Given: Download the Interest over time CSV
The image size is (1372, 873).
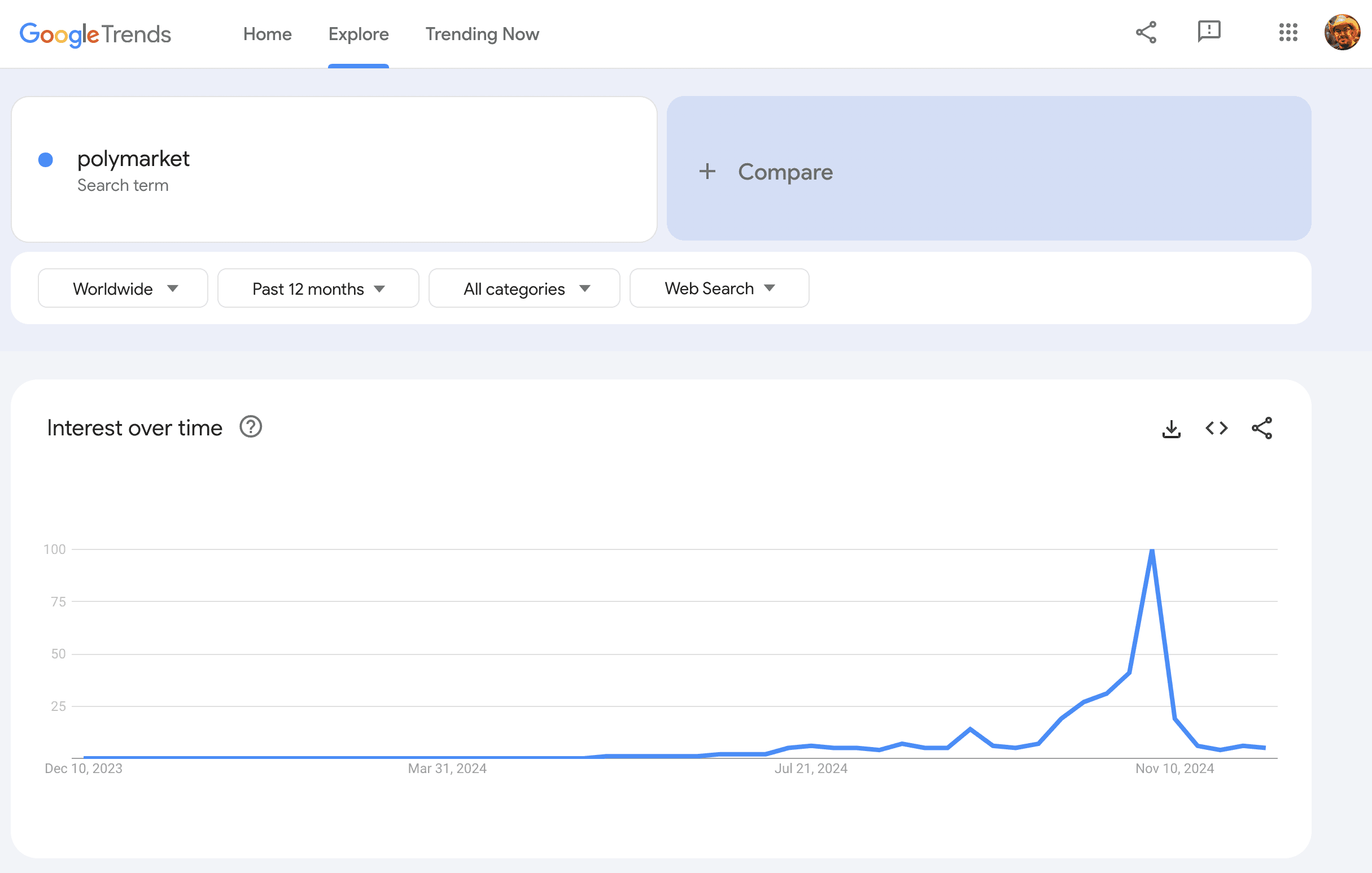Looking at the screenshot, I should coord(1171,429).
